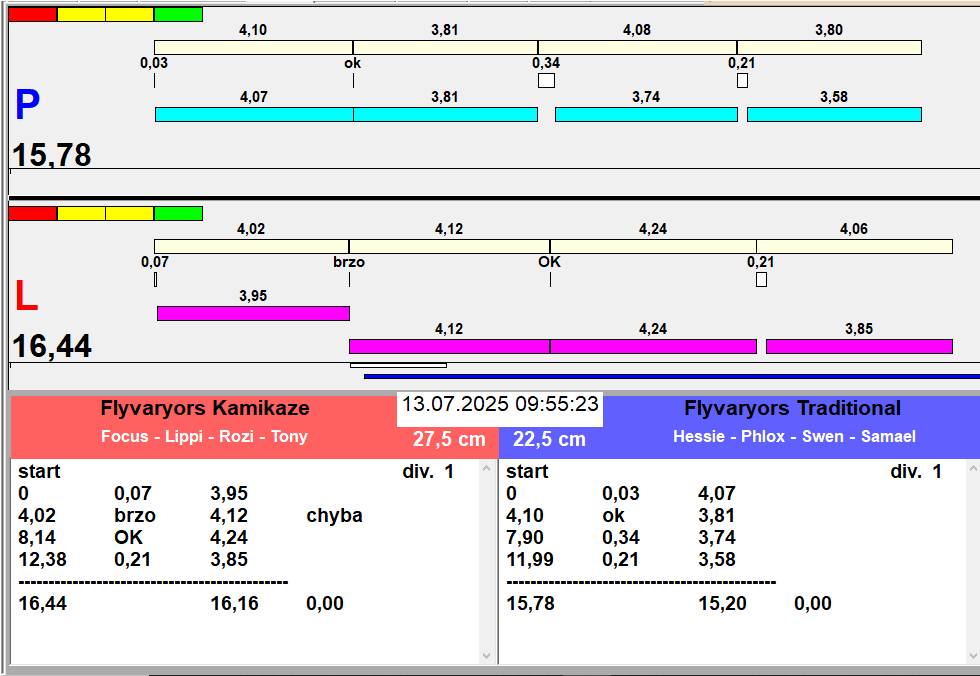The image size is (980, 676).
Task: Click 'chyba' in the Kamikaze results table
Action: pyautogui.click(x=334, y=515)
